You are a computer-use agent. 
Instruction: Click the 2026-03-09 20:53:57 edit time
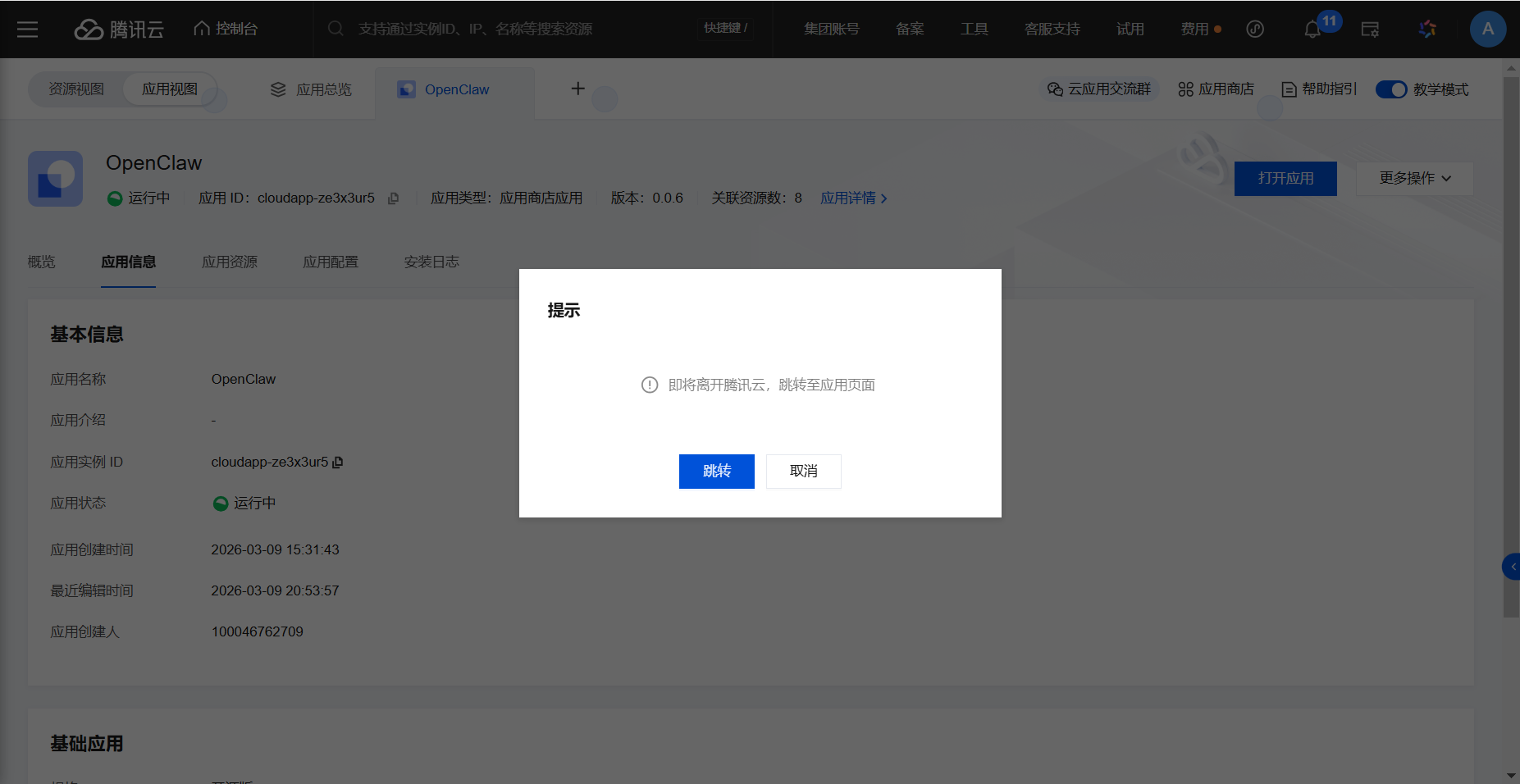click(x=276, y=591)
